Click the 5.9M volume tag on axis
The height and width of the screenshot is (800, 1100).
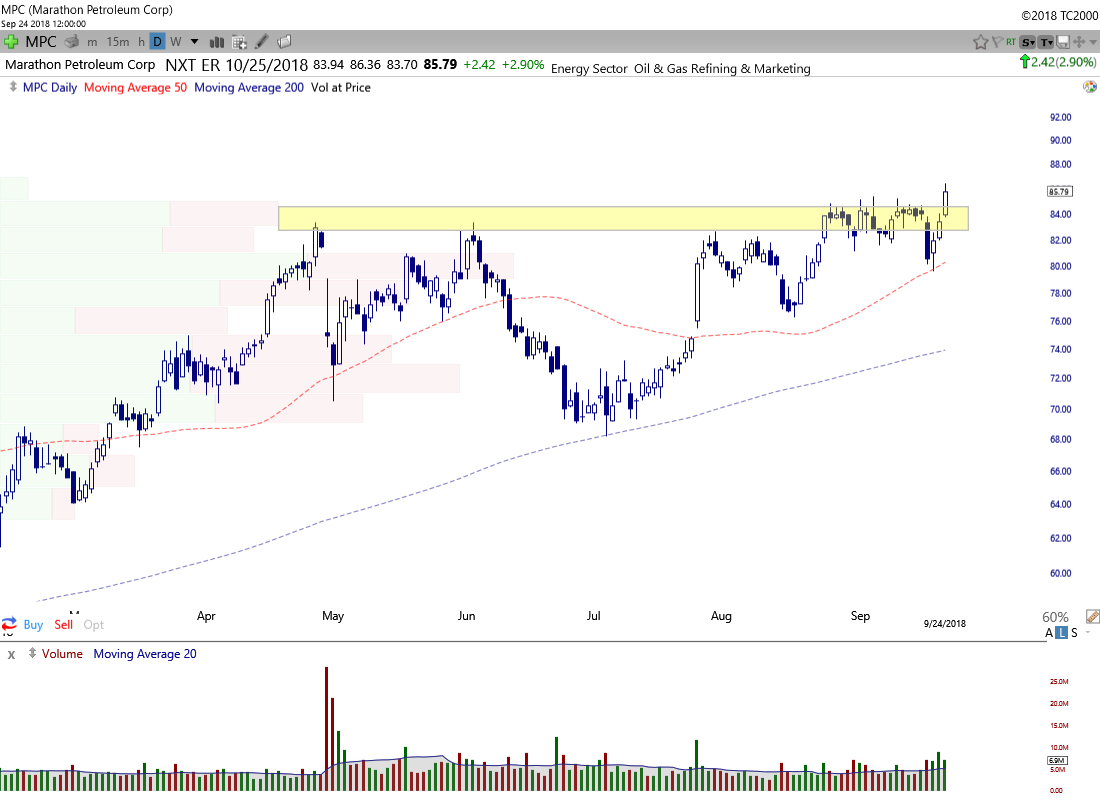(x=1058, y=761)
